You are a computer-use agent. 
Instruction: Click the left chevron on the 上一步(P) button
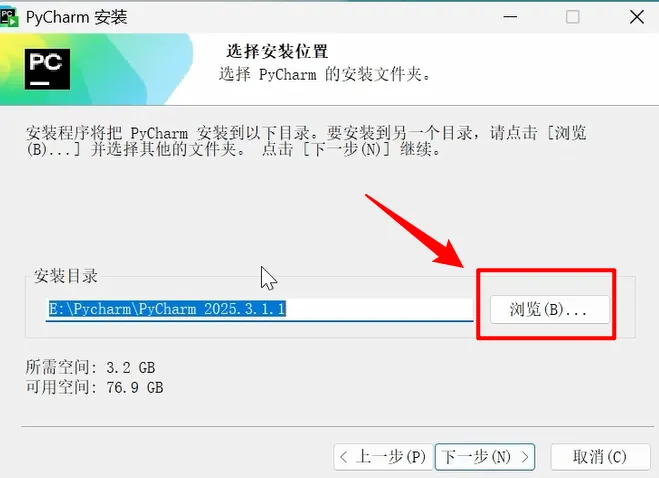tap(343, 457)
